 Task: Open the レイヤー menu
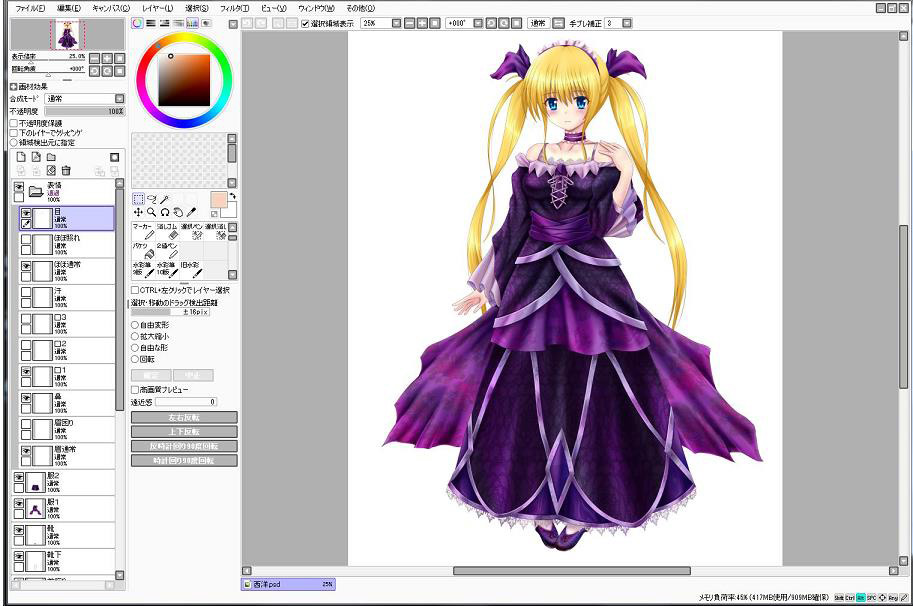157,7
